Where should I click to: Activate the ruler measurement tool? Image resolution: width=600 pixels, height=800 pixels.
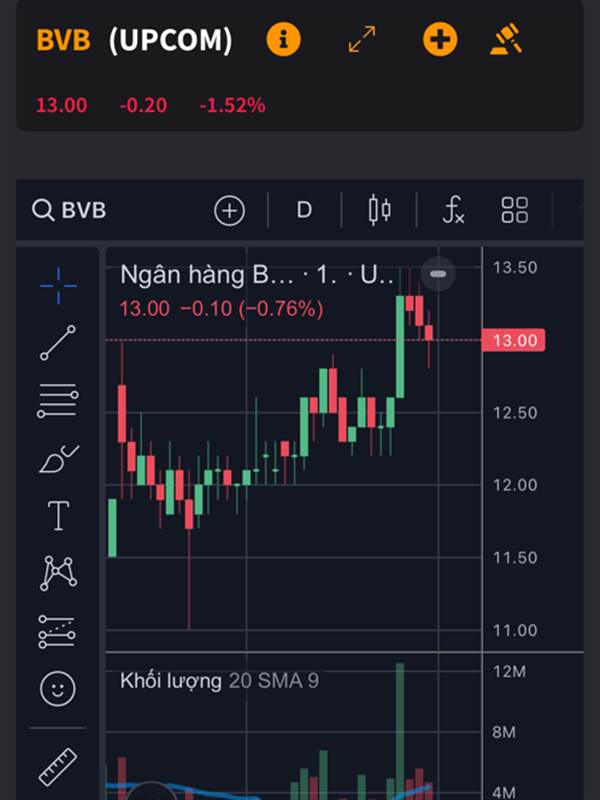click(58, 767)
